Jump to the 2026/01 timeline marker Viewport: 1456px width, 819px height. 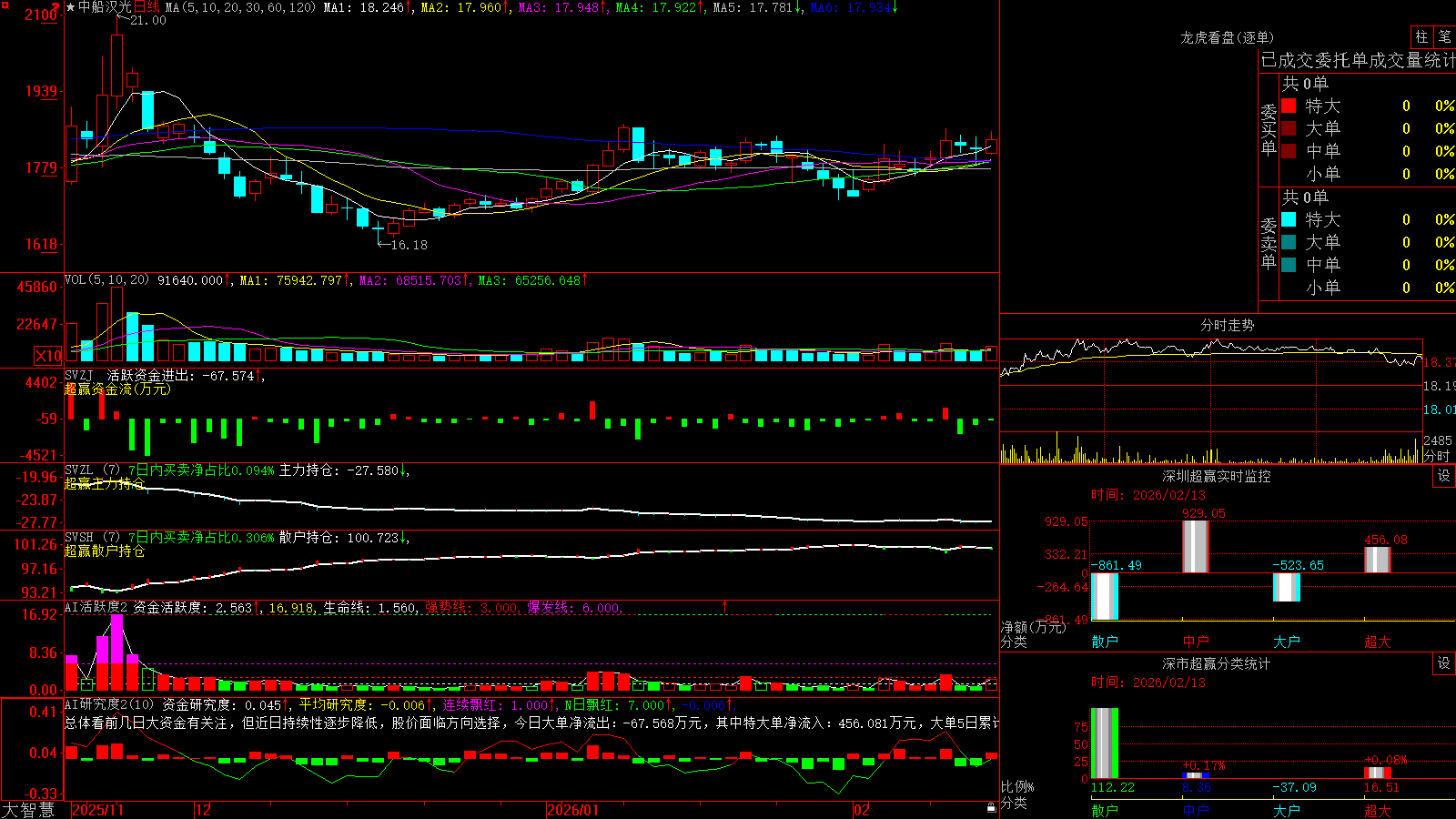(573, 810)
